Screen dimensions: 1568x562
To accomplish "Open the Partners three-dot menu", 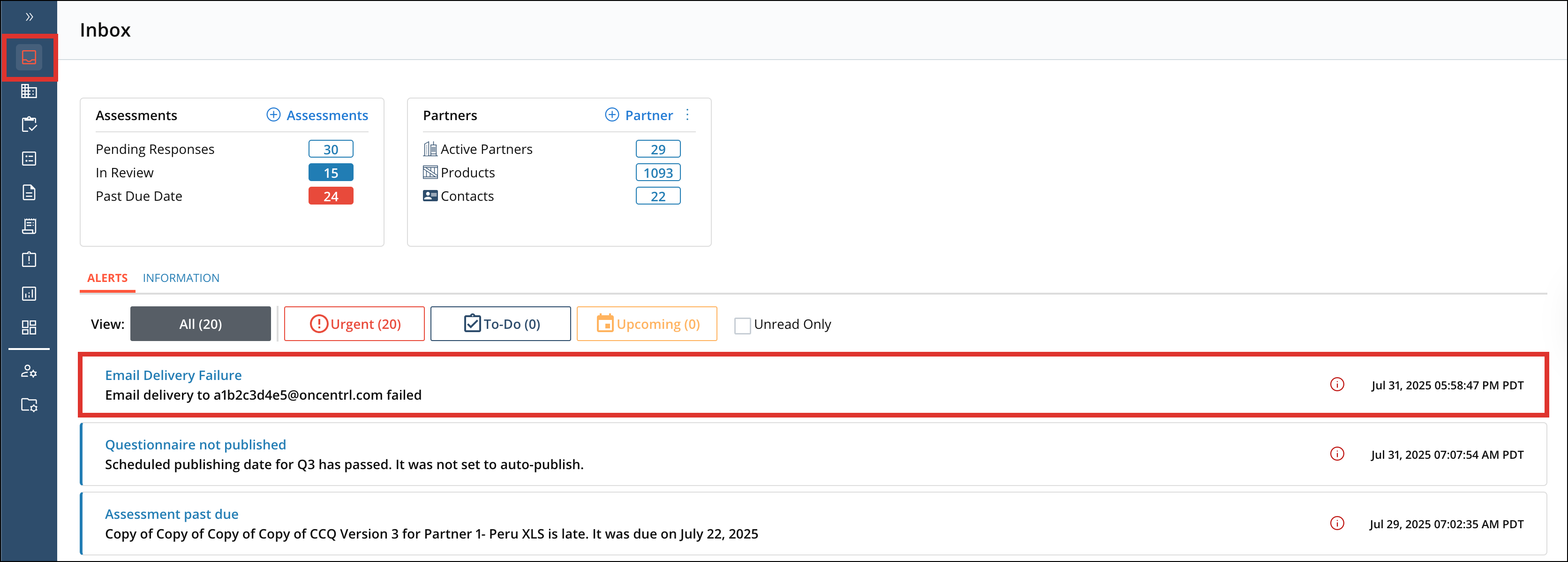I will tap(686, 114).
